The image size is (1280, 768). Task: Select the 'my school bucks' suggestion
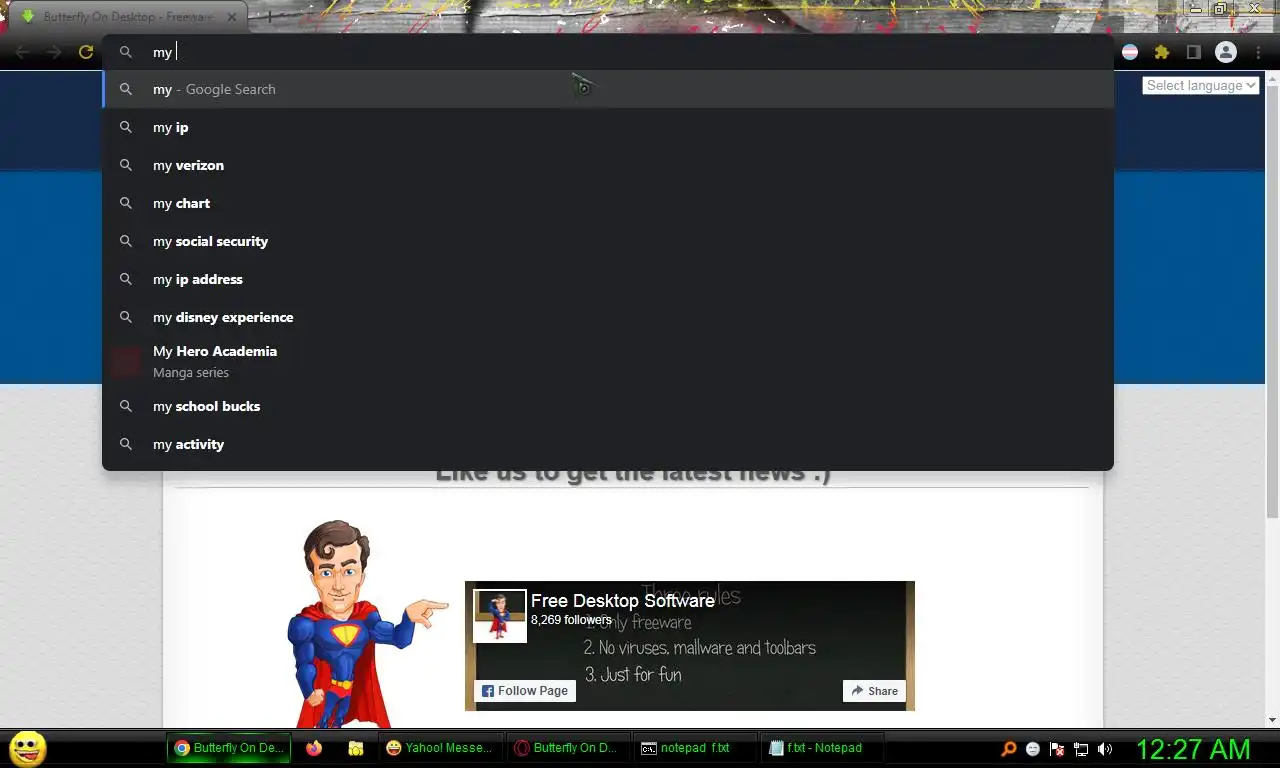point(608,406)
